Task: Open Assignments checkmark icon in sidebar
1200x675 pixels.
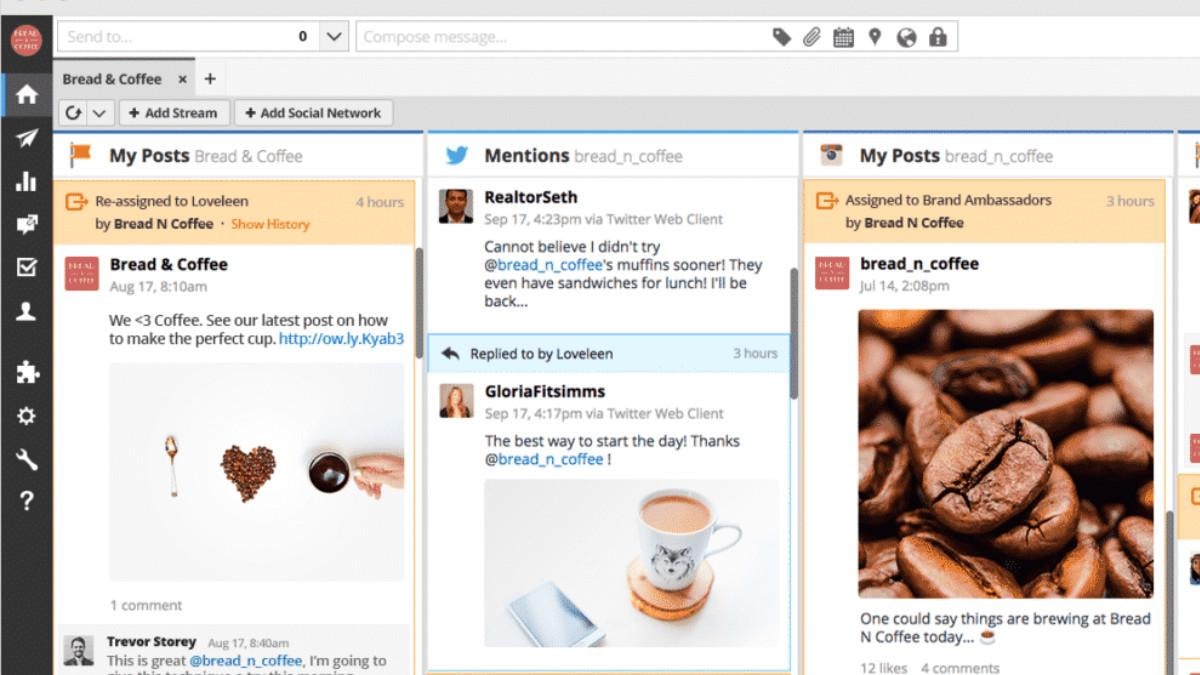Action: pyautogui.click(x=26, y=267)
